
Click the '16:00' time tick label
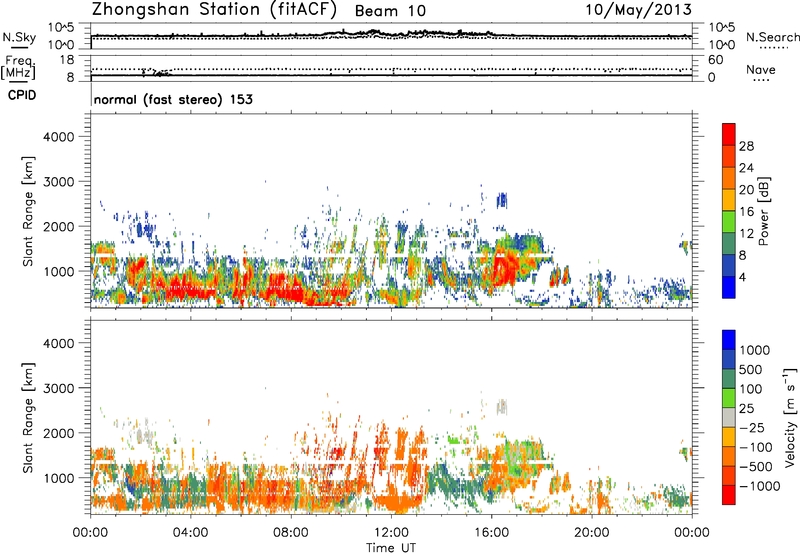click(x=491, y=533)
